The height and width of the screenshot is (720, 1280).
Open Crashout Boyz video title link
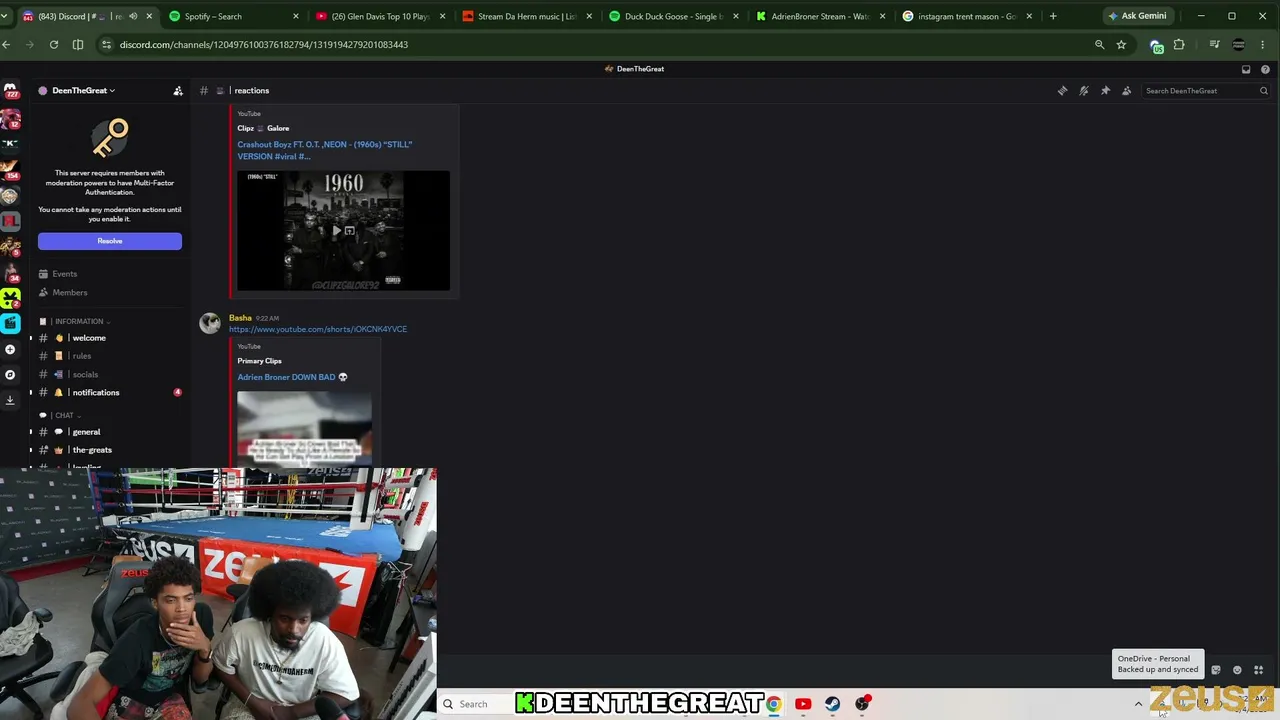tap(325, 150)
